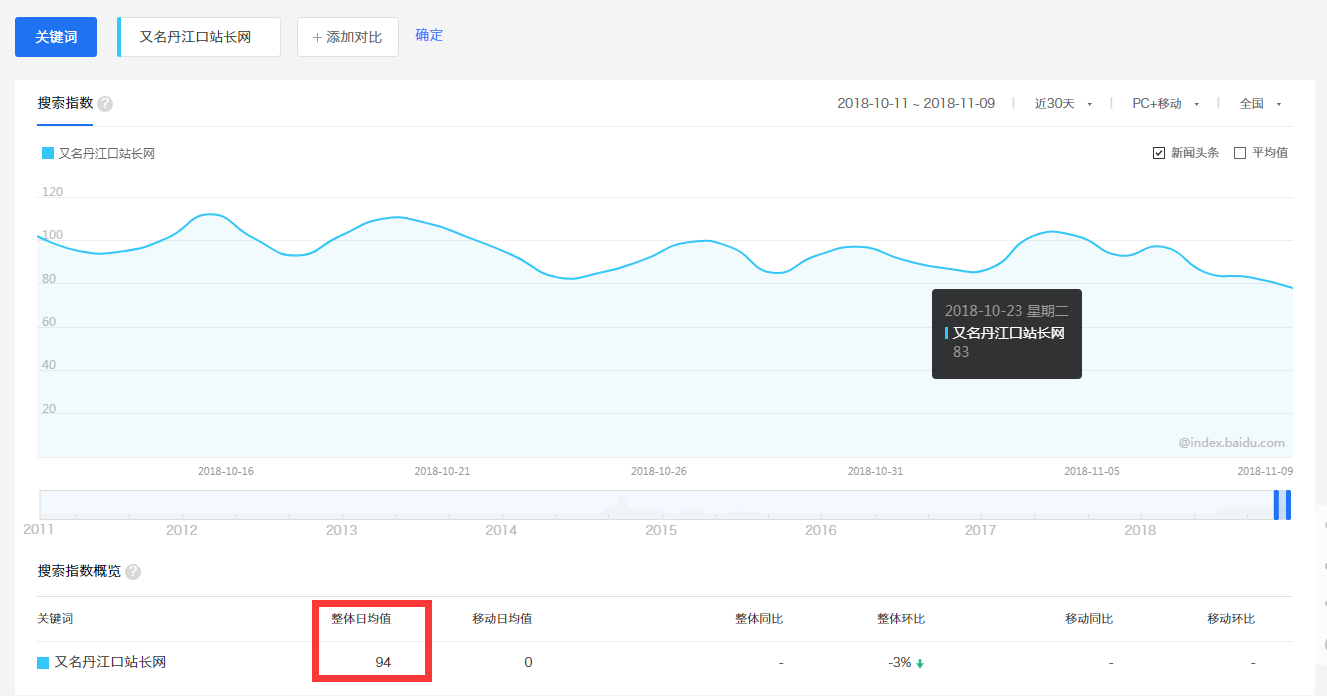Expand the 全国 region dropdown
Screen dimensions: 1327x696
click(1260, 104)
